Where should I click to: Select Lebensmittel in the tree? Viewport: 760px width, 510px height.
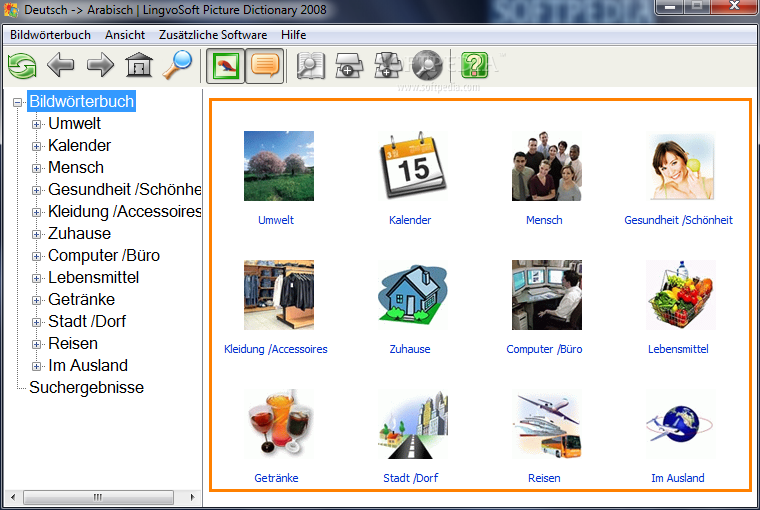pyautogui.click(x=94, y=277)
